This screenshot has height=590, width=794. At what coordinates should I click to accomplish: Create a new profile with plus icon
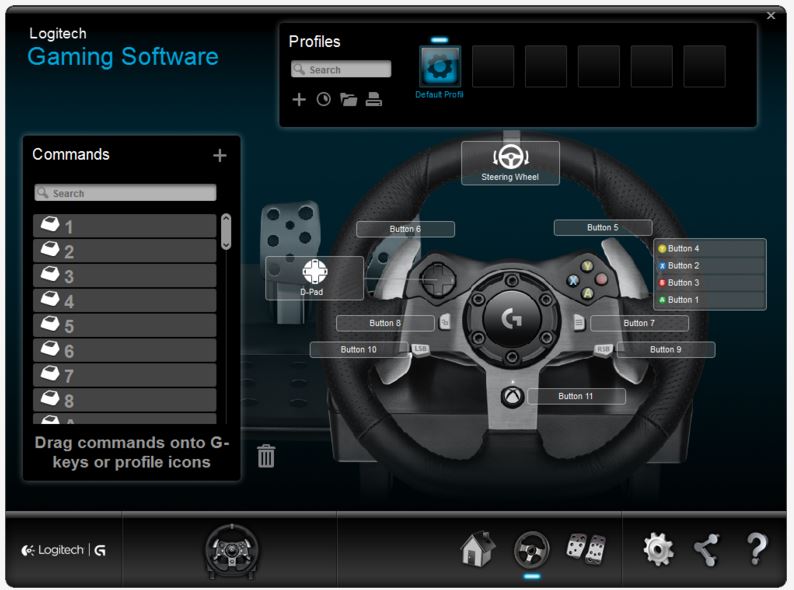(299, 99)
